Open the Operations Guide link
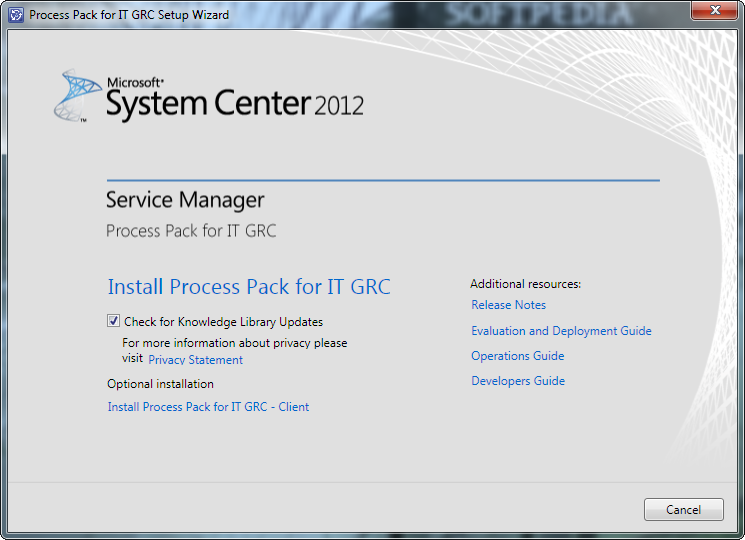The image size is (745, 540). (517, 356)
